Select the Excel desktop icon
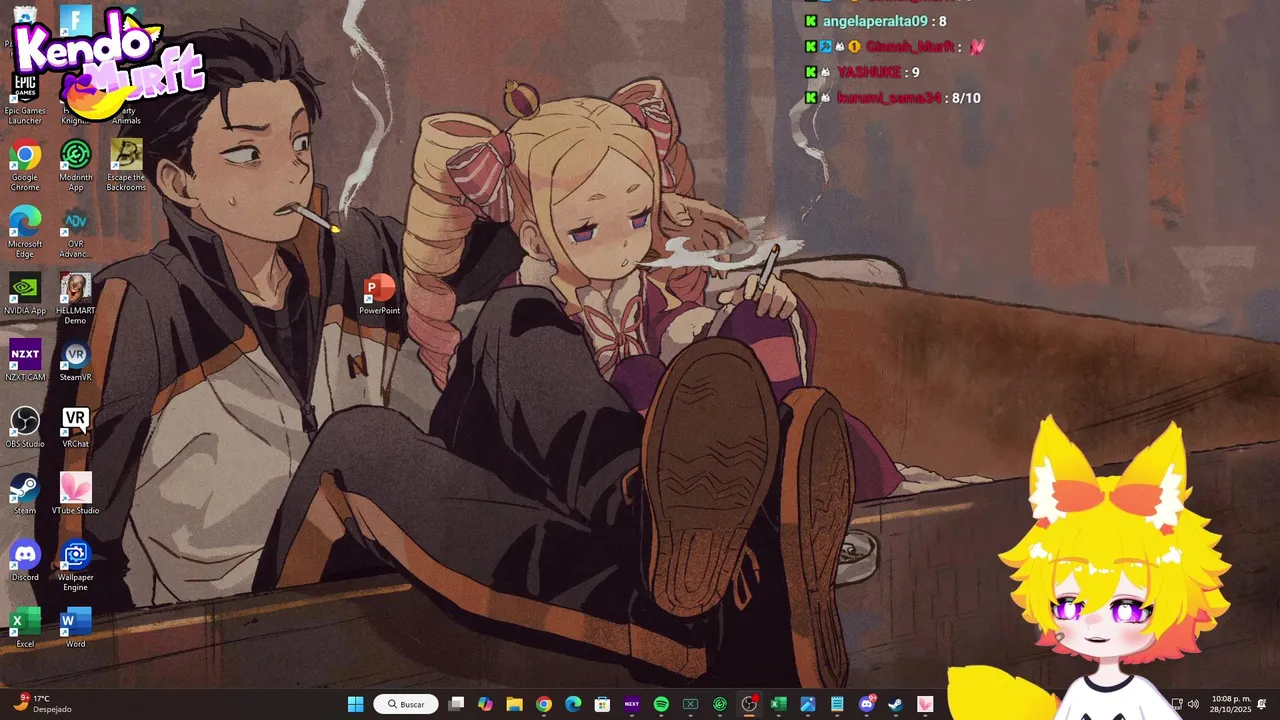The image size is (1280, 720). 25,628
